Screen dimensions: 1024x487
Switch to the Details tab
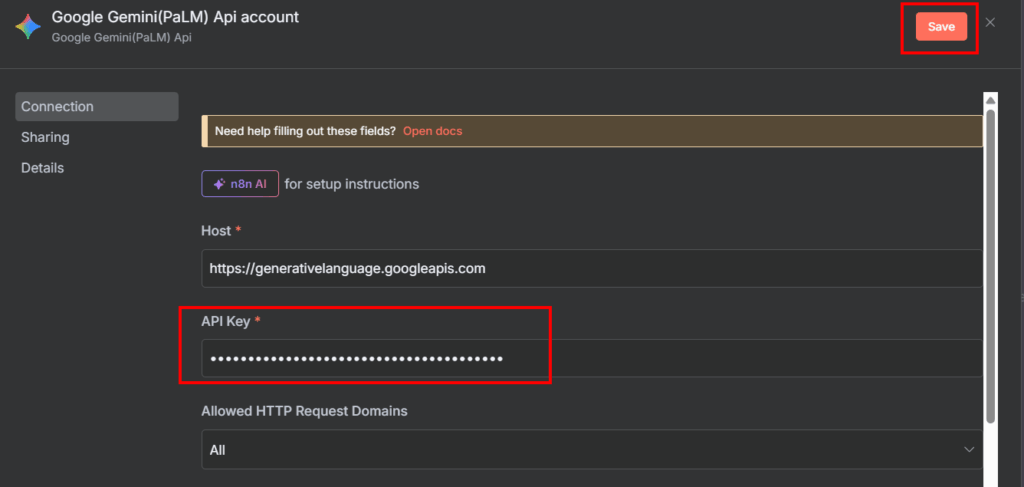point(42,168)
